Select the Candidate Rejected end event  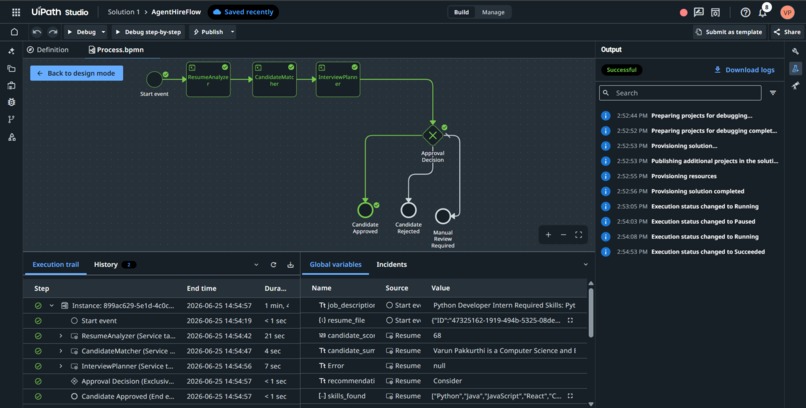[x=409, y=210]
